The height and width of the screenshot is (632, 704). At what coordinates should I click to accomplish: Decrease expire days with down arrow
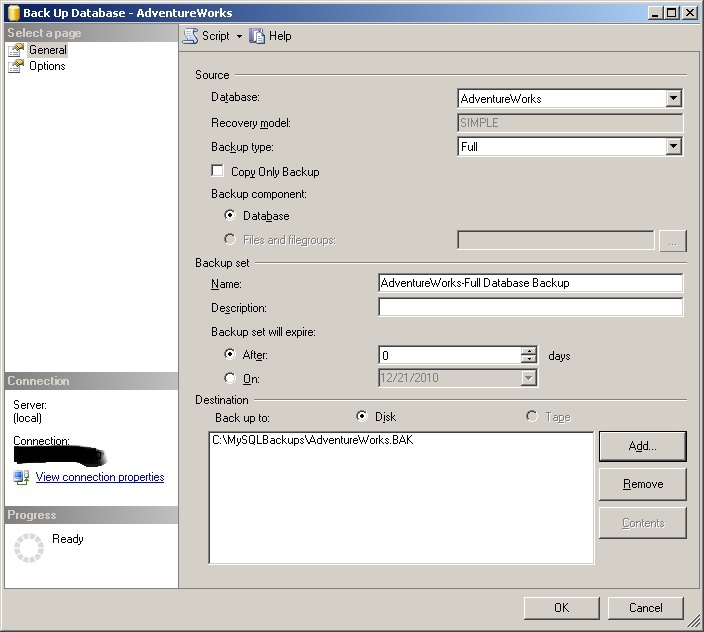click(529, 359)
